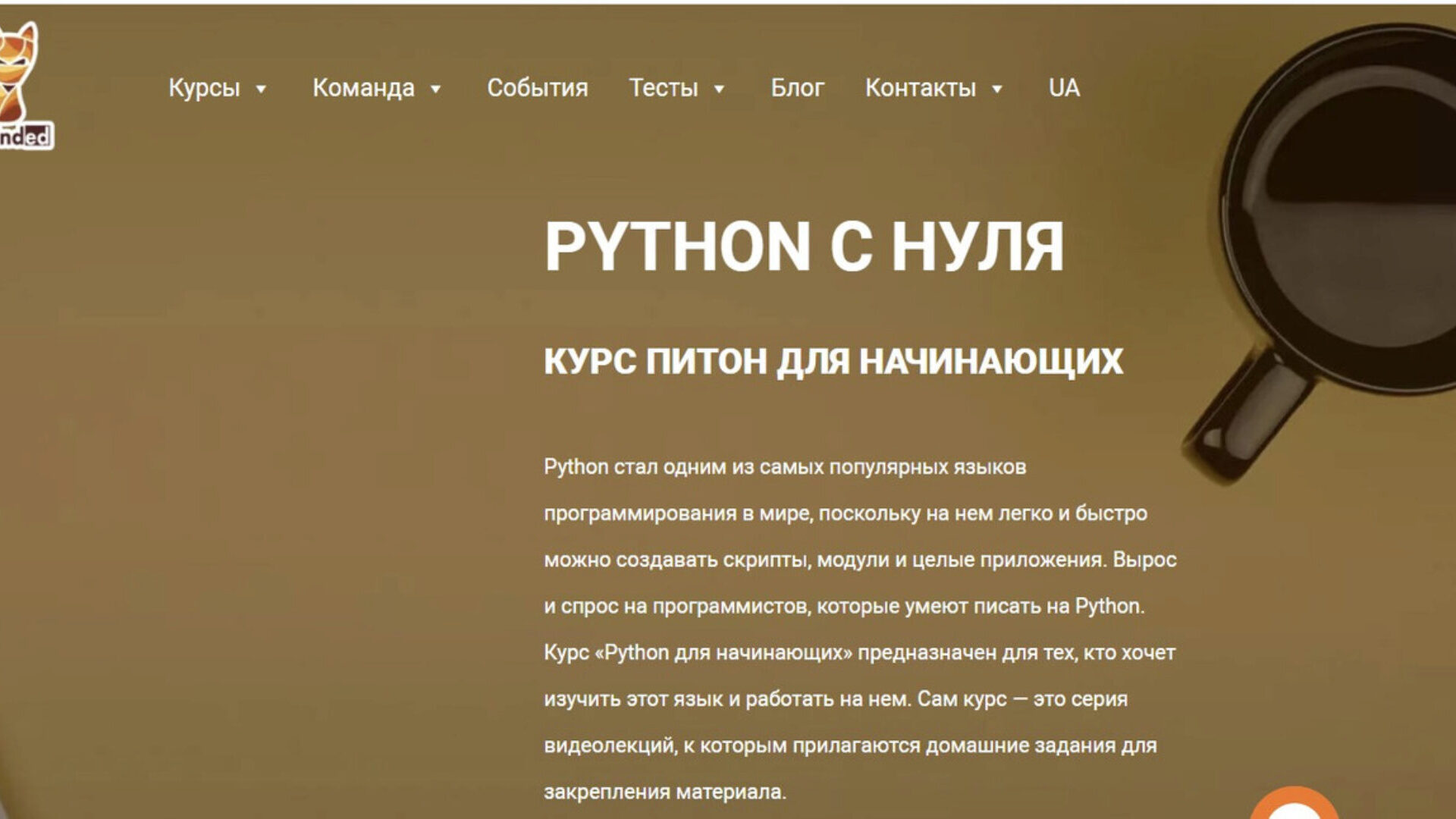Open the Тесты menu item
Screen dimensions: 1456x819
click(663, 88)
